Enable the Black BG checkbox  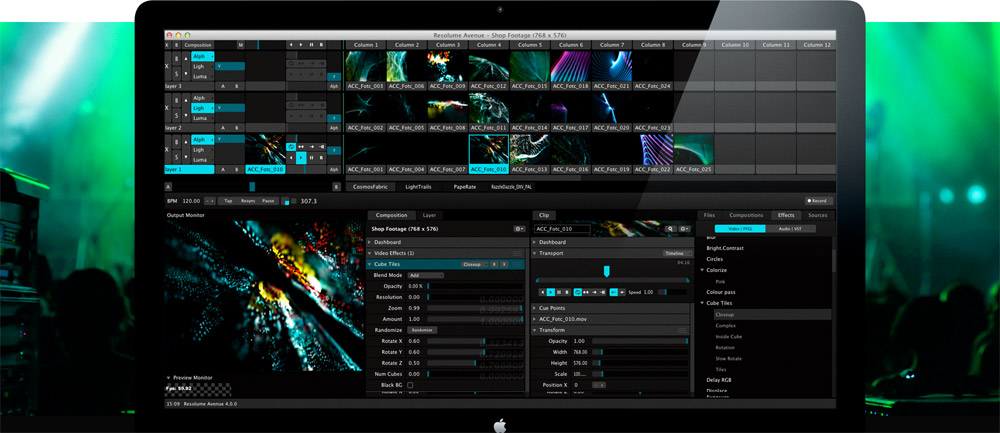point(410,385)
